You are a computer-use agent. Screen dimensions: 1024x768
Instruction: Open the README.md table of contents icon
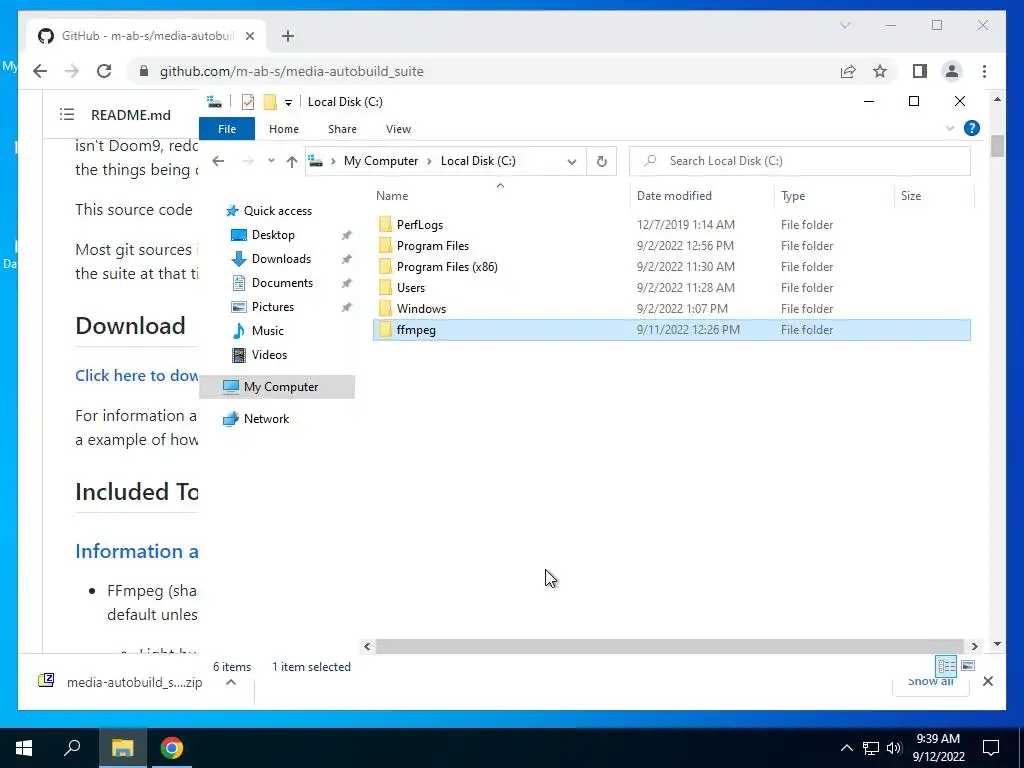coord(67,115)
